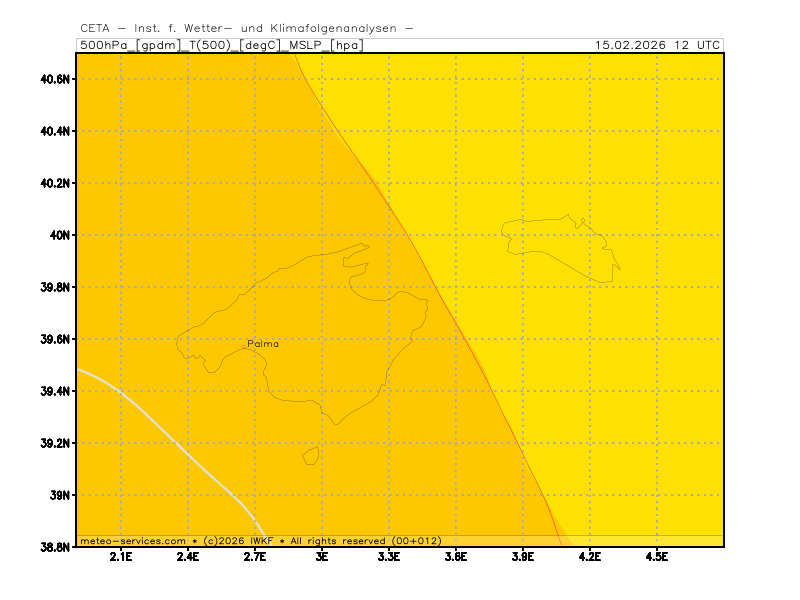
Task: Click the CETA institute title text
Action: (x=246, y=28)
